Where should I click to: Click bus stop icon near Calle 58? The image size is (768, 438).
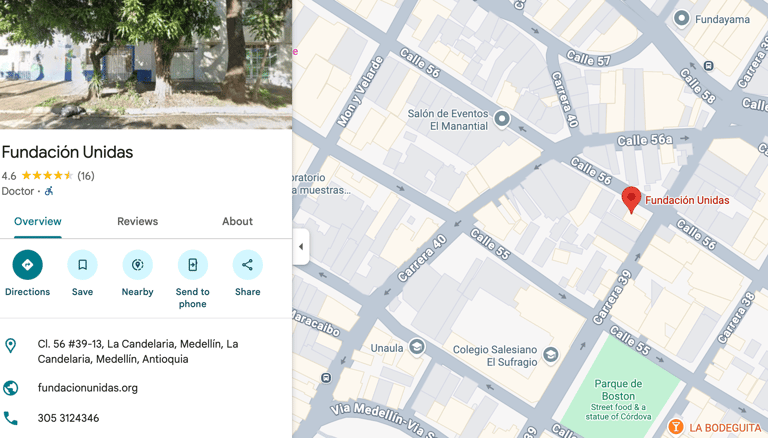tap(708, 65)
